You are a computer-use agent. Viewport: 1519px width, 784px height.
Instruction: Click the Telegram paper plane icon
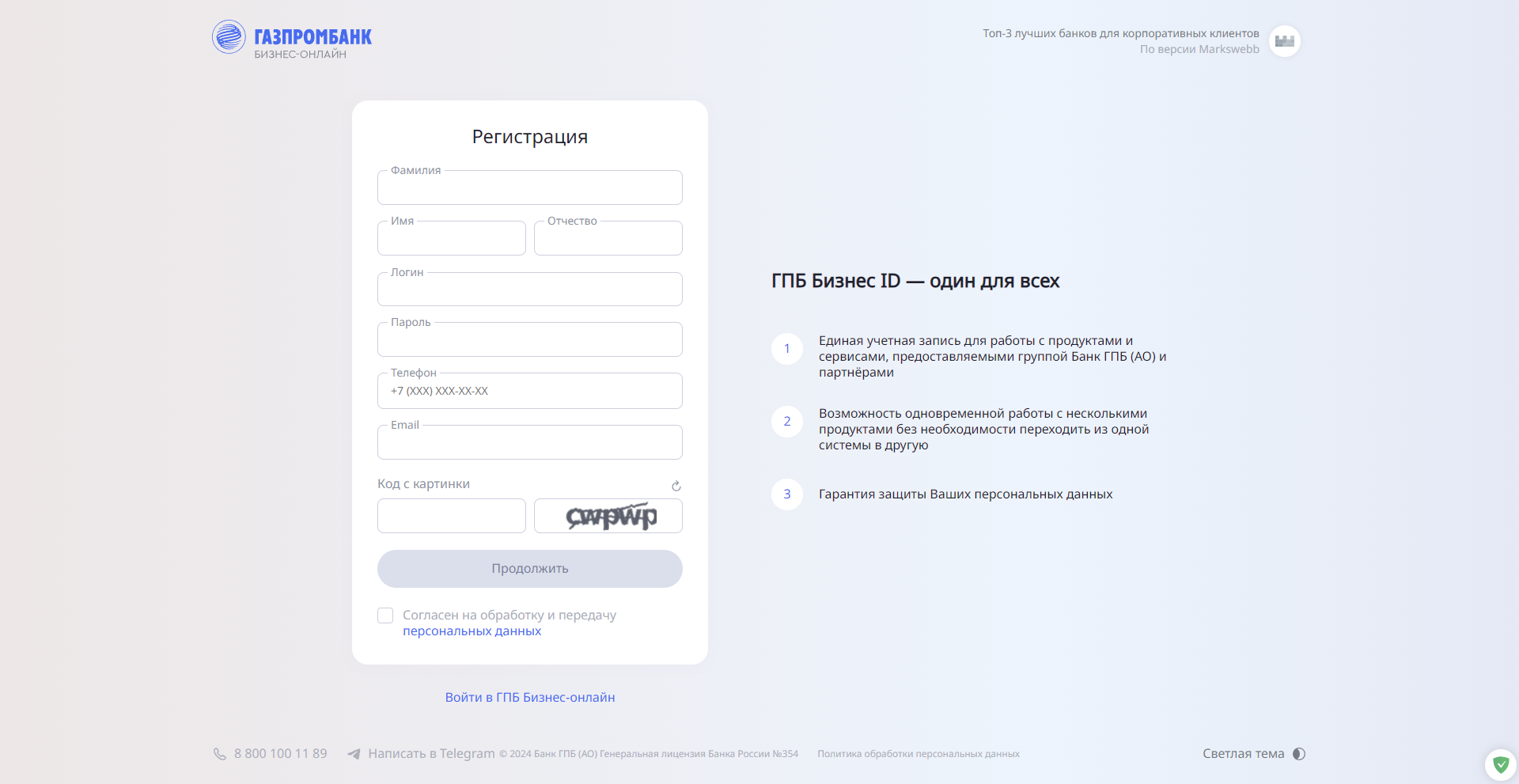tap(354, 754)
